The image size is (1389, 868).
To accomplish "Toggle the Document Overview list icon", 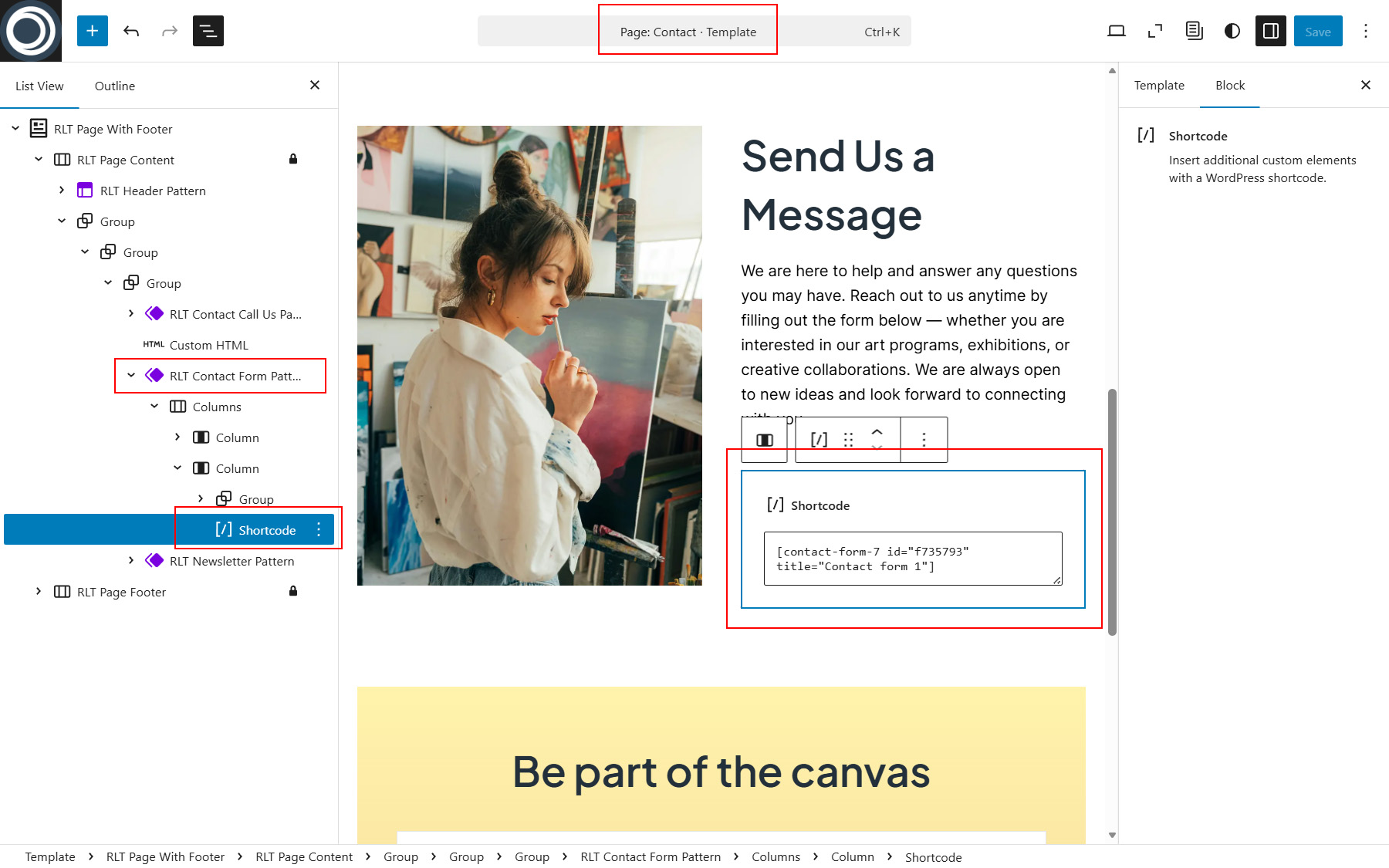I will (x=208, y=31).
